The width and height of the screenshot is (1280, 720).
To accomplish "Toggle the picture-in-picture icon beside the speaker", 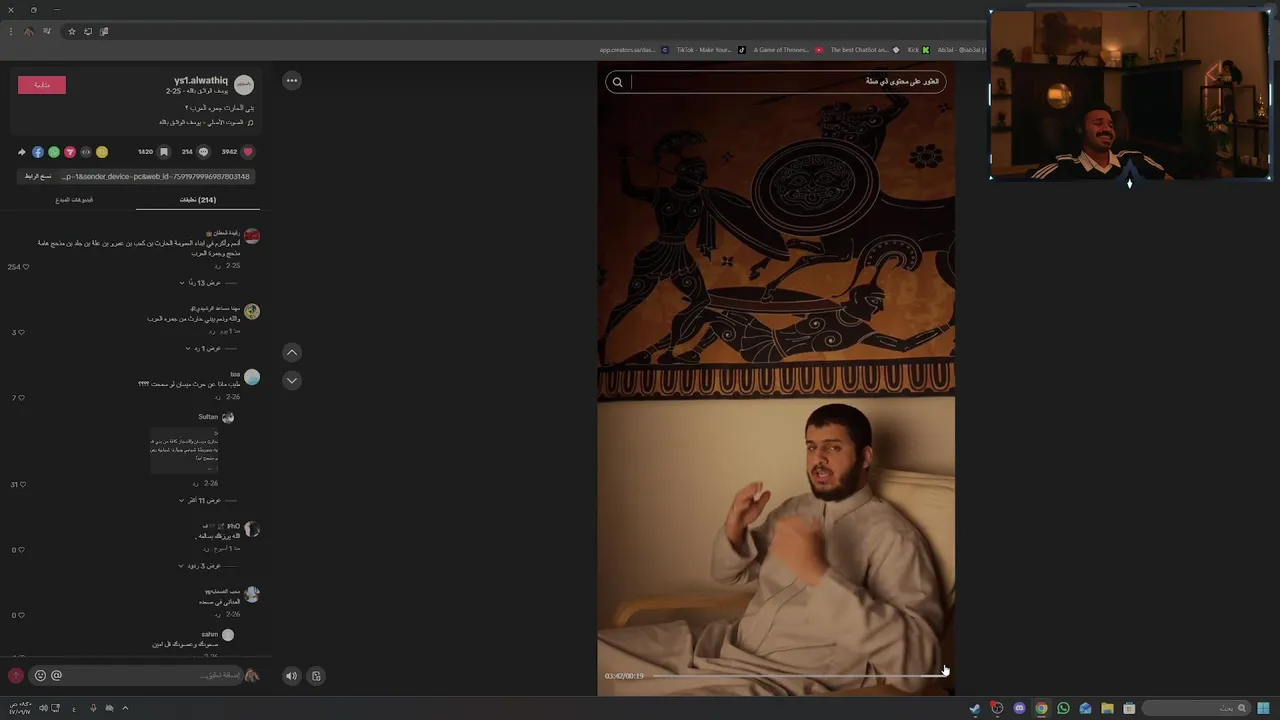I will (316, 676).
